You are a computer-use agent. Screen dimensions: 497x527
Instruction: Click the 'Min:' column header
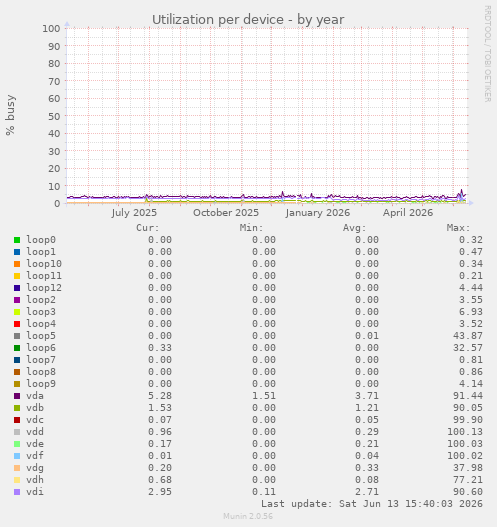coord(251,228)
